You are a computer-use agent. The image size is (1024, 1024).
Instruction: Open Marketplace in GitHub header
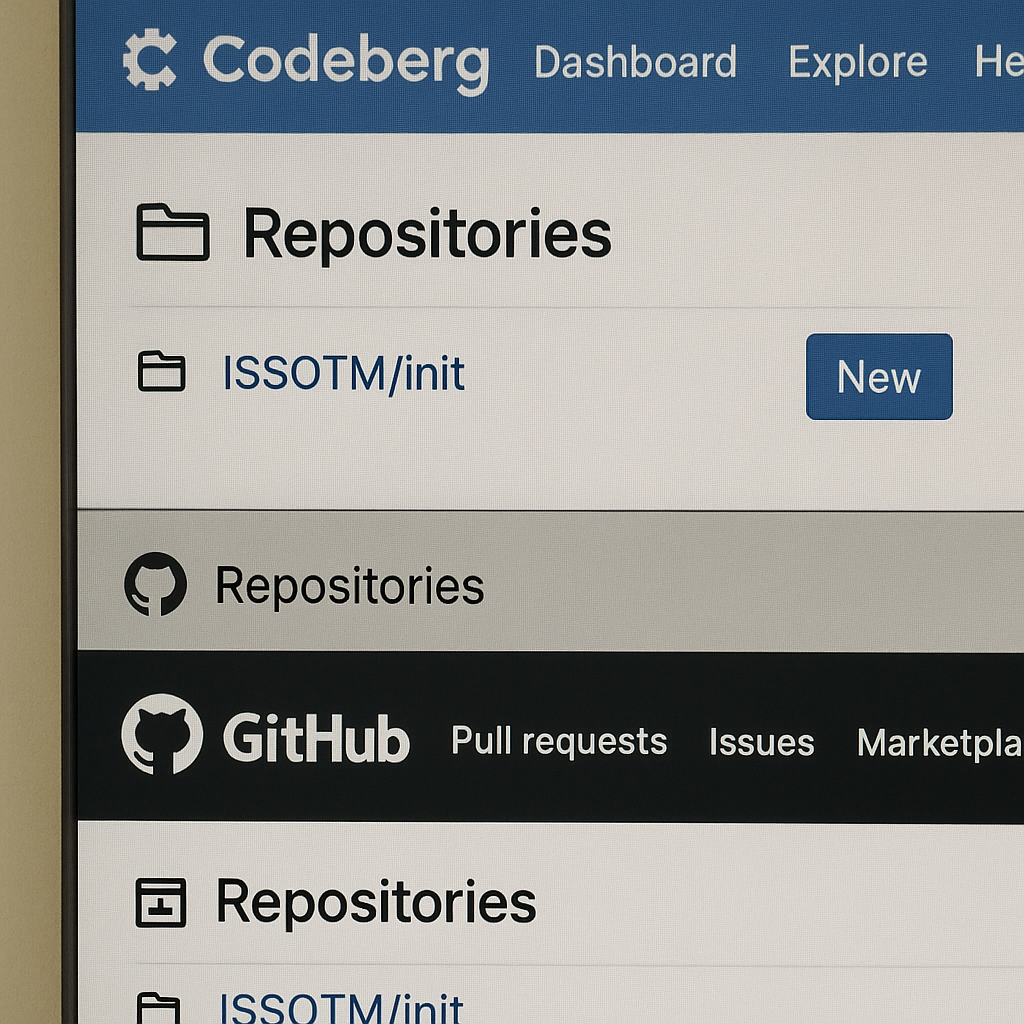coord(938,742)
